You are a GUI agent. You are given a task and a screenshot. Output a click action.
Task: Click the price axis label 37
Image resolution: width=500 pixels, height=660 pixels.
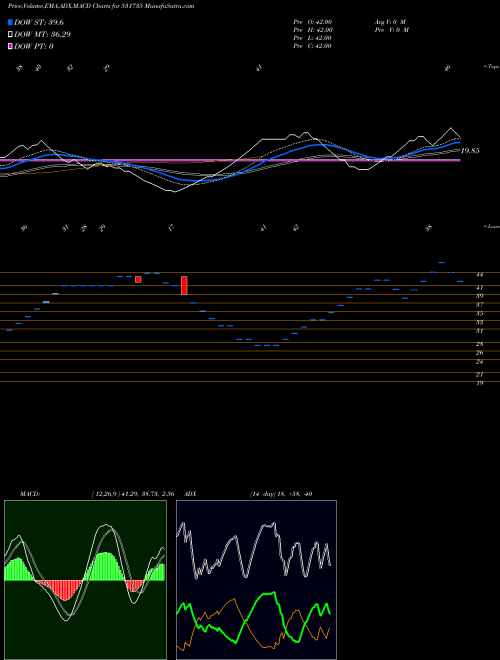(x=479, y=304)
